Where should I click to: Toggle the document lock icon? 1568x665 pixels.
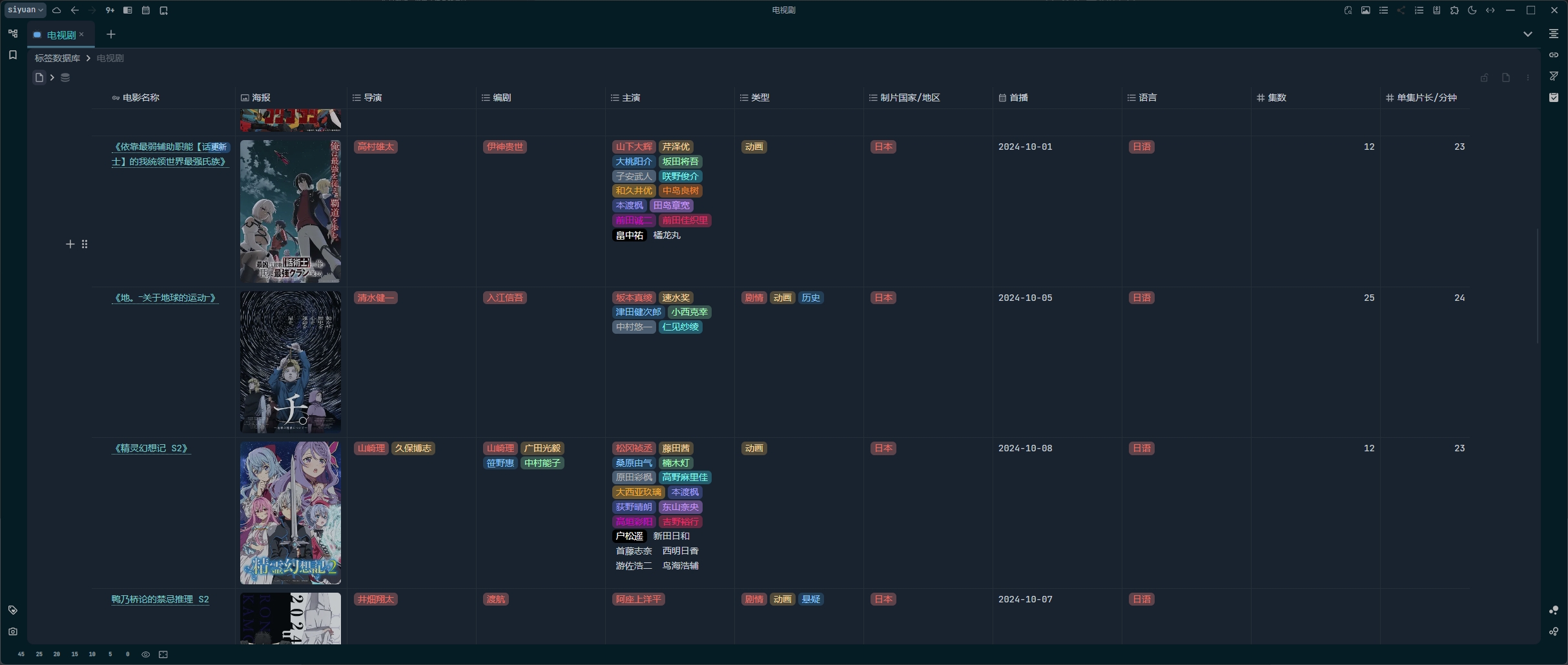pos(1485,77)
